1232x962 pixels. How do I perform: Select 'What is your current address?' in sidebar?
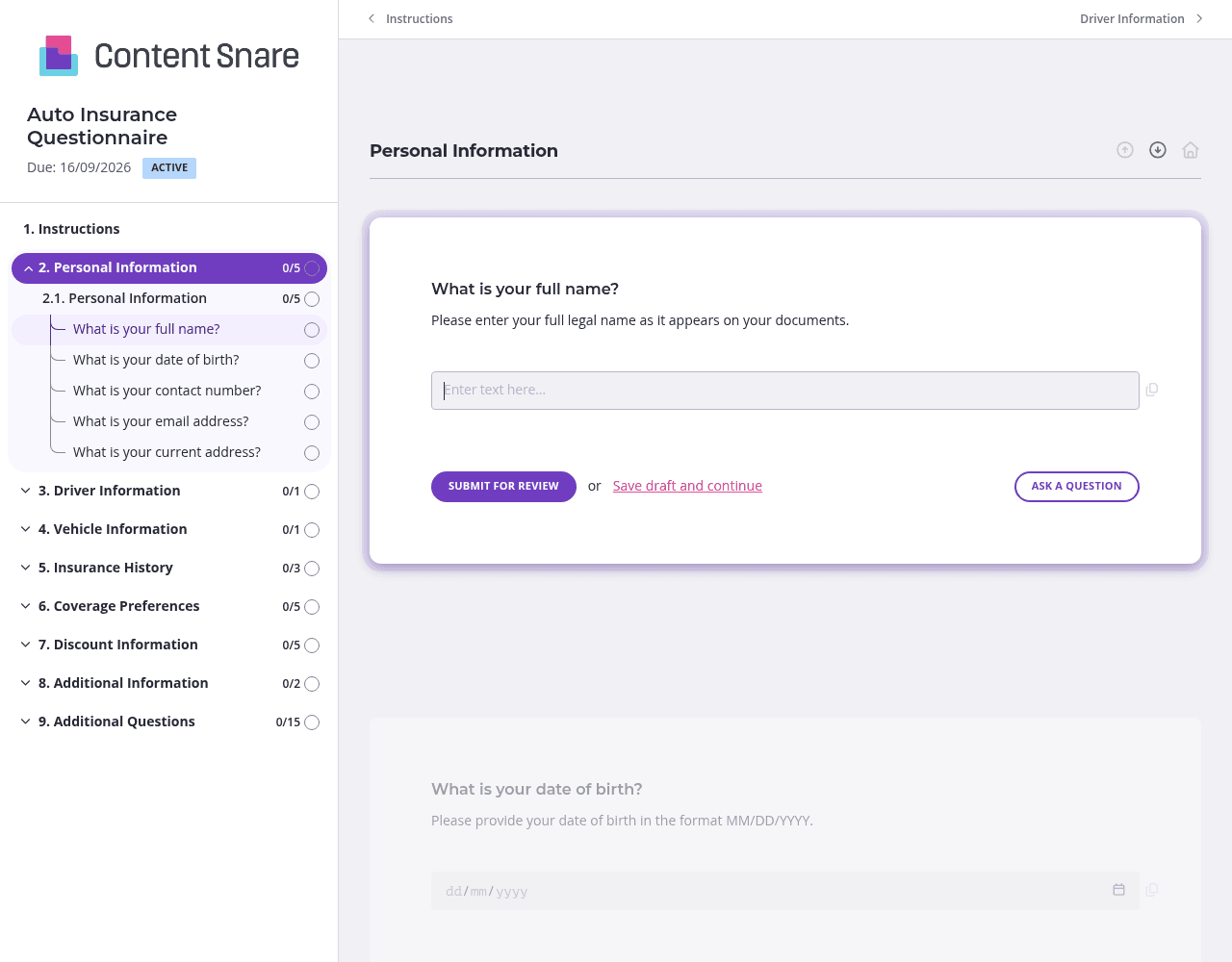pyautogui.click(x=167, y=452)
